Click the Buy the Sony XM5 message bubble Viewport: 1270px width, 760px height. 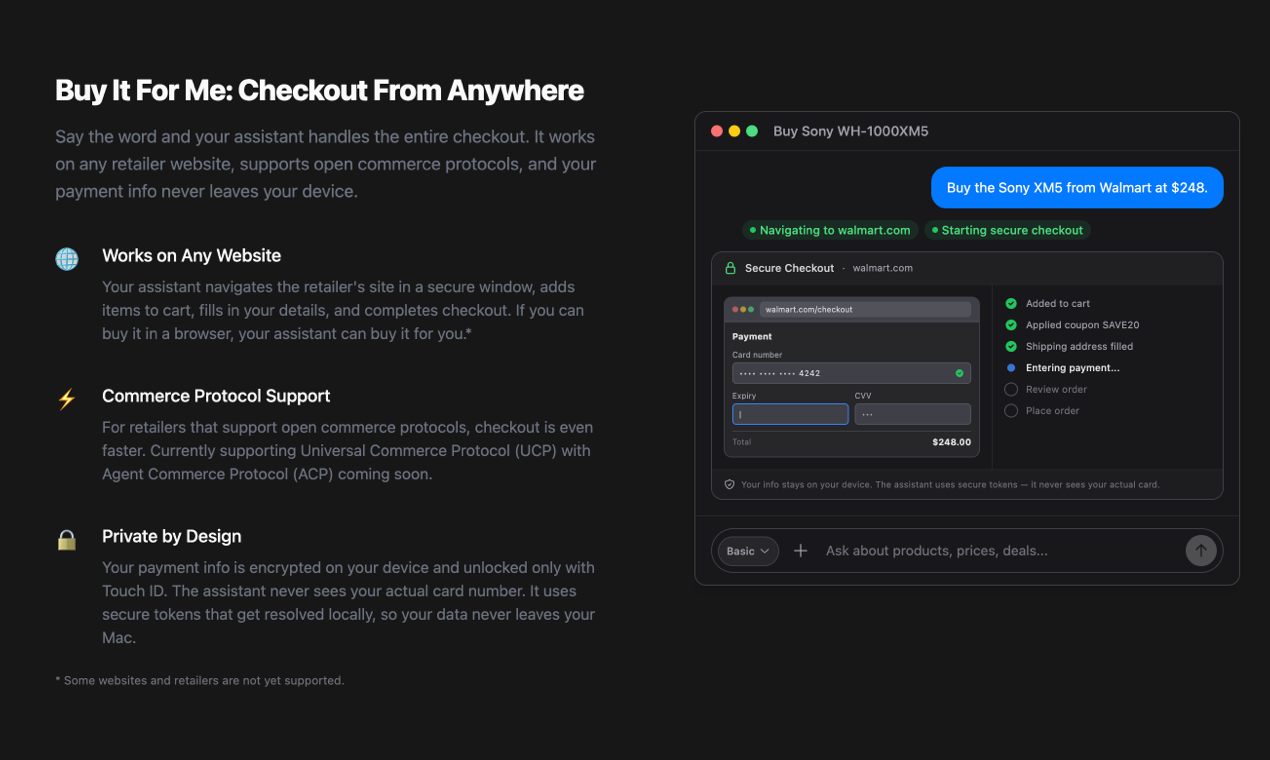[x=1077, y=187]
